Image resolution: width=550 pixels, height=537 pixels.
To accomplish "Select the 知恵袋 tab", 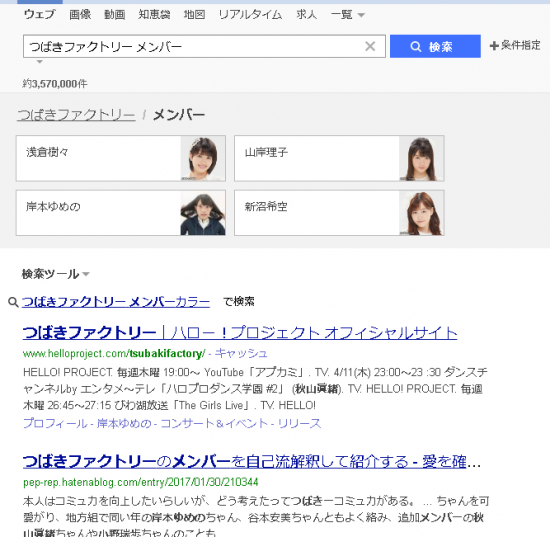I will coord(154,14).
